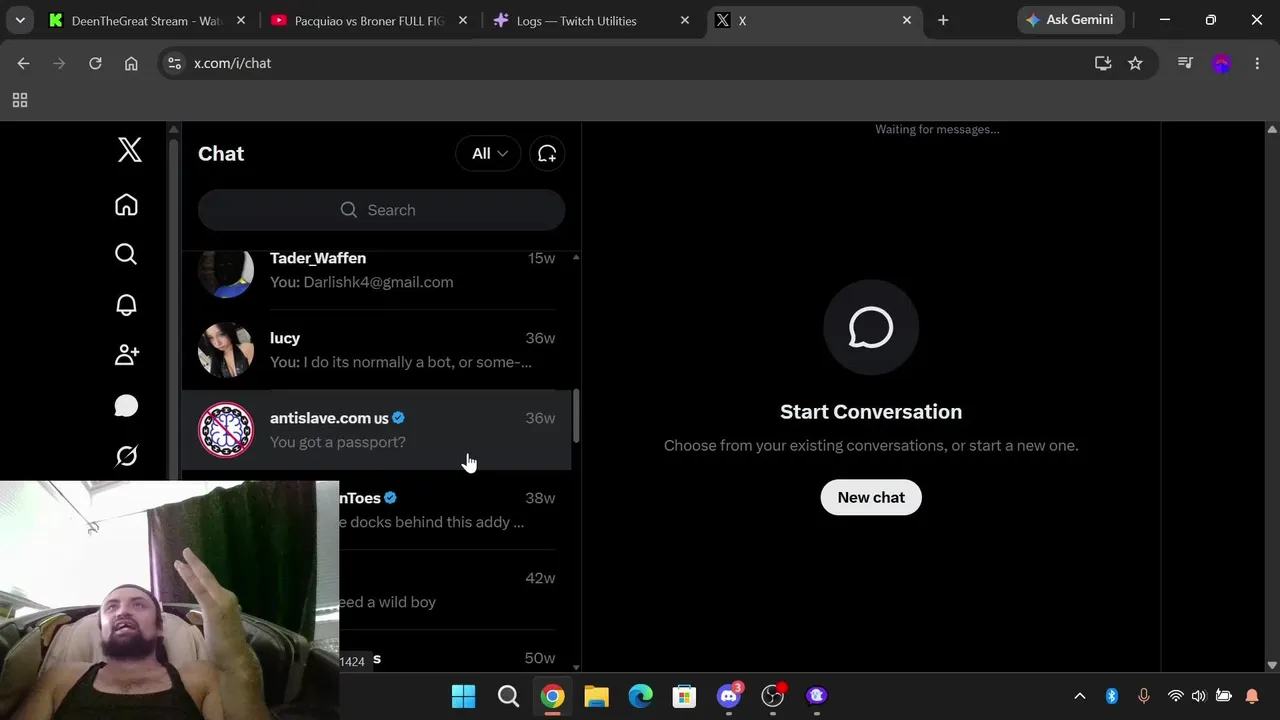Open the 'eed a wild boy' conversation
This screenshot has height=720, width=1280.
click(x=455, y=590)
